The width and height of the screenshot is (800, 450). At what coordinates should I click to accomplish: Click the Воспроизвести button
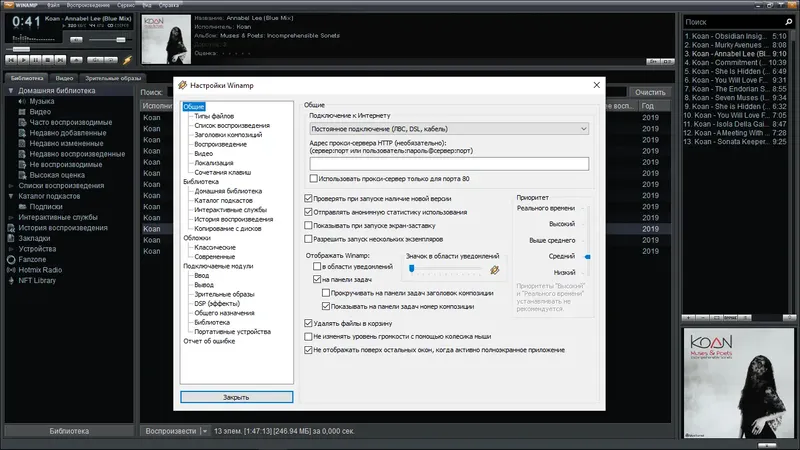point(170,431)
